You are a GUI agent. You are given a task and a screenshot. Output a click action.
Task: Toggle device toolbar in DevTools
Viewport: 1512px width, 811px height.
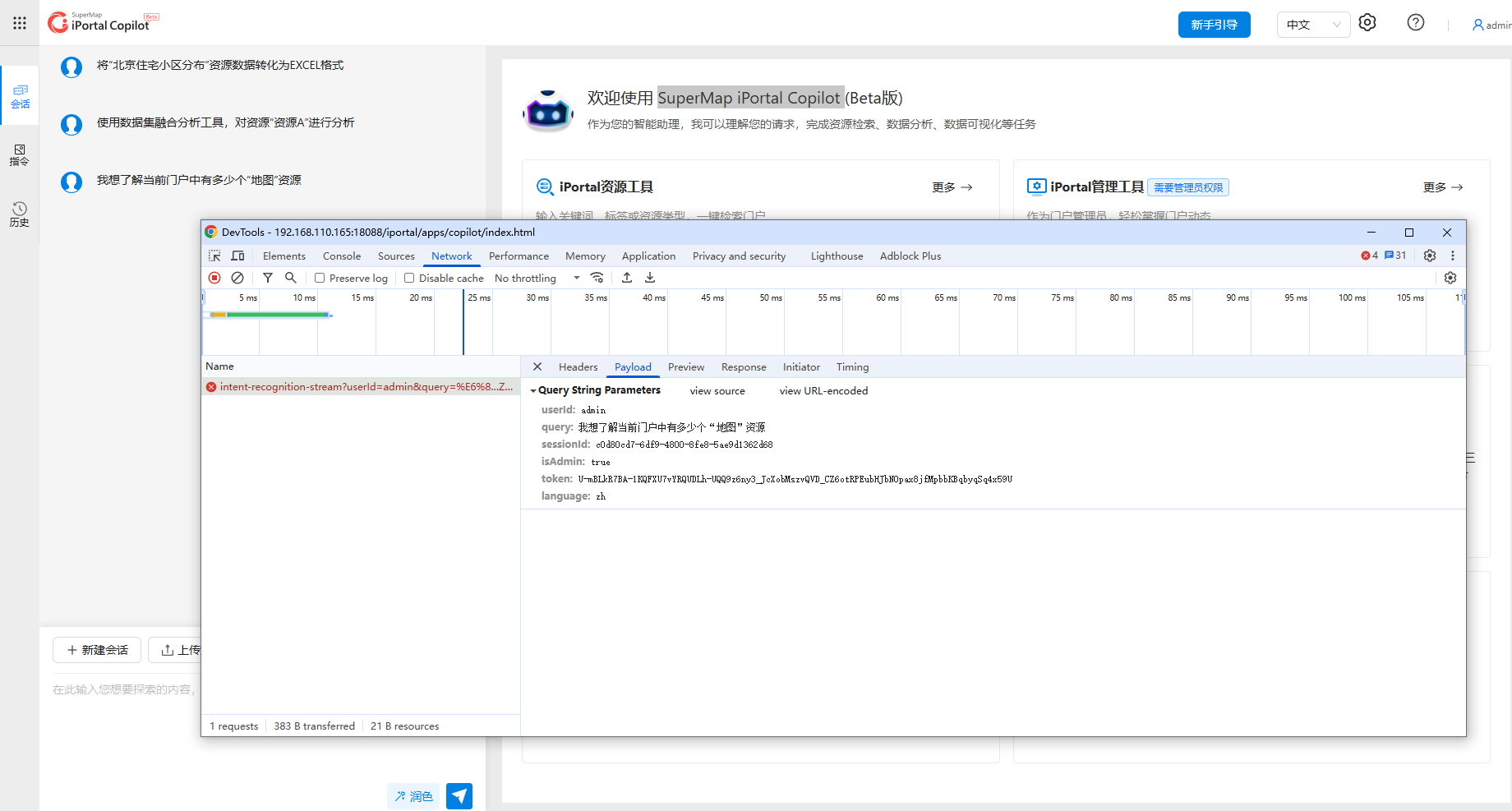pyautogui.click(x=237, y=256)
